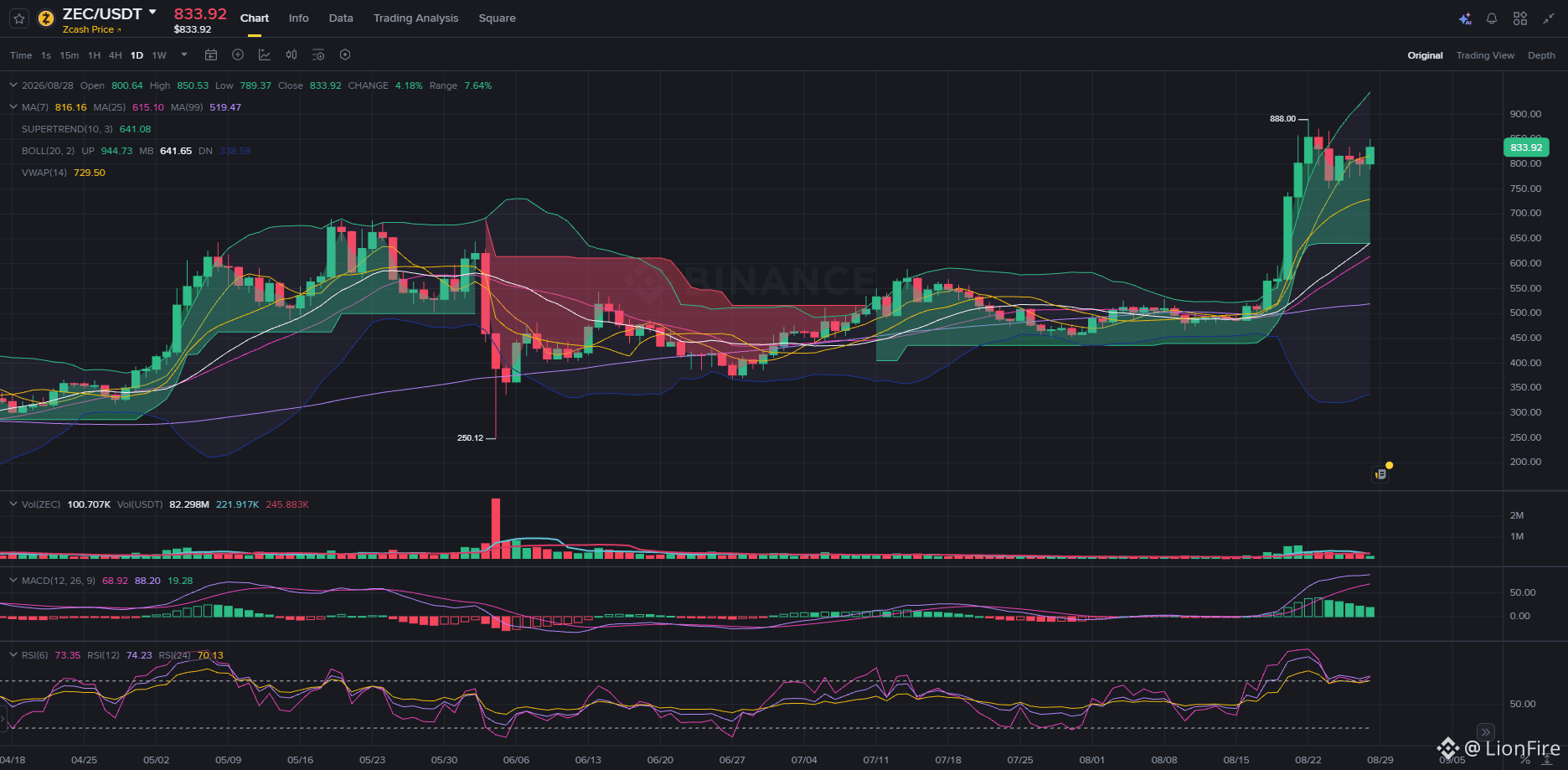The image size is (1568, 770).
Task: Click the 06/06 date on time axis
Action: click(x=516, y=760)
